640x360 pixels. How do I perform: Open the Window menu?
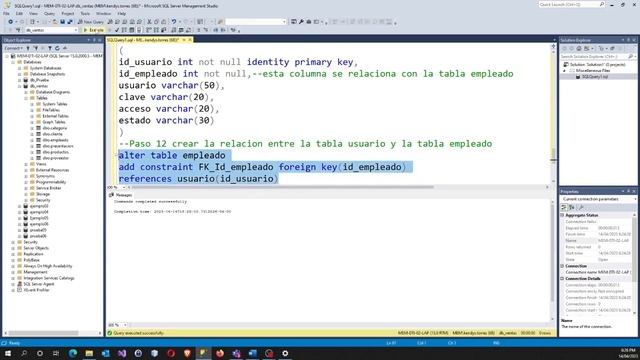coord(103,13)
